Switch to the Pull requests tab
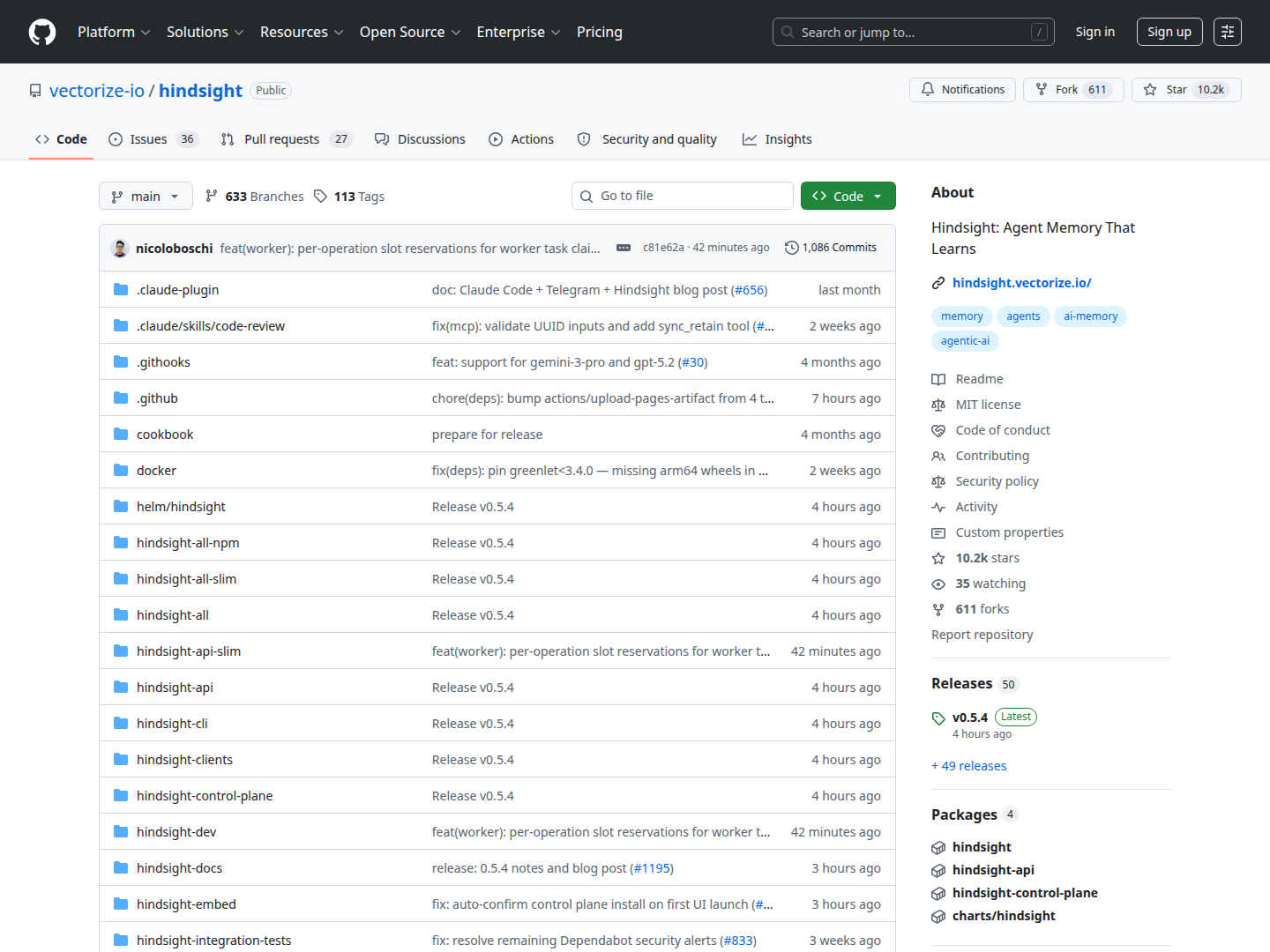Image resolution: width=1270 pixels, height=952 pixels. click(287, 139)
